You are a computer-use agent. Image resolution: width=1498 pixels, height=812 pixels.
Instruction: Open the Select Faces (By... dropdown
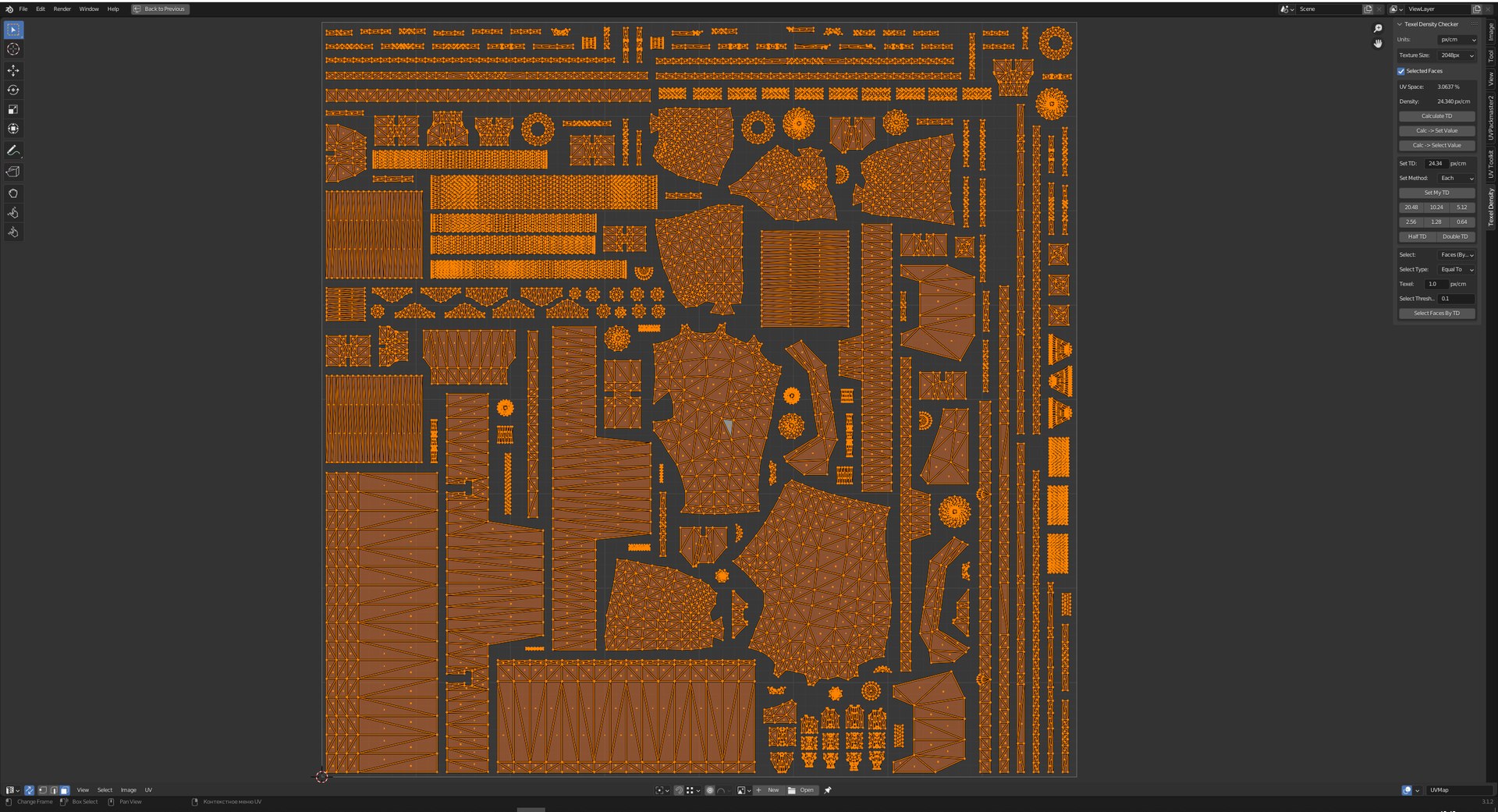(1457, 255)
